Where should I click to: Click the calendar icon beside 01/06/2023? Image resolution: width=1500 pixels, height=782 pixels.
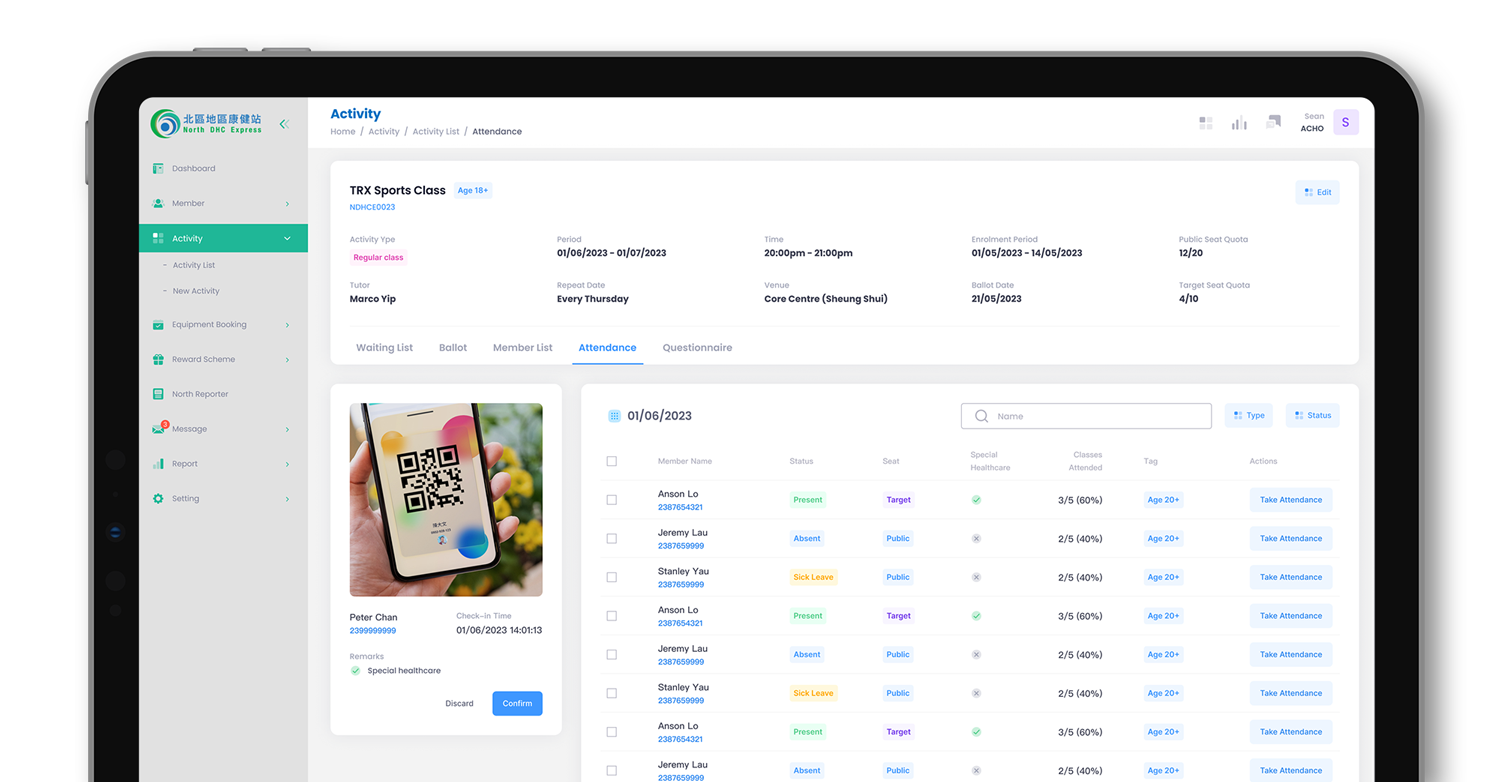point(614,416)
